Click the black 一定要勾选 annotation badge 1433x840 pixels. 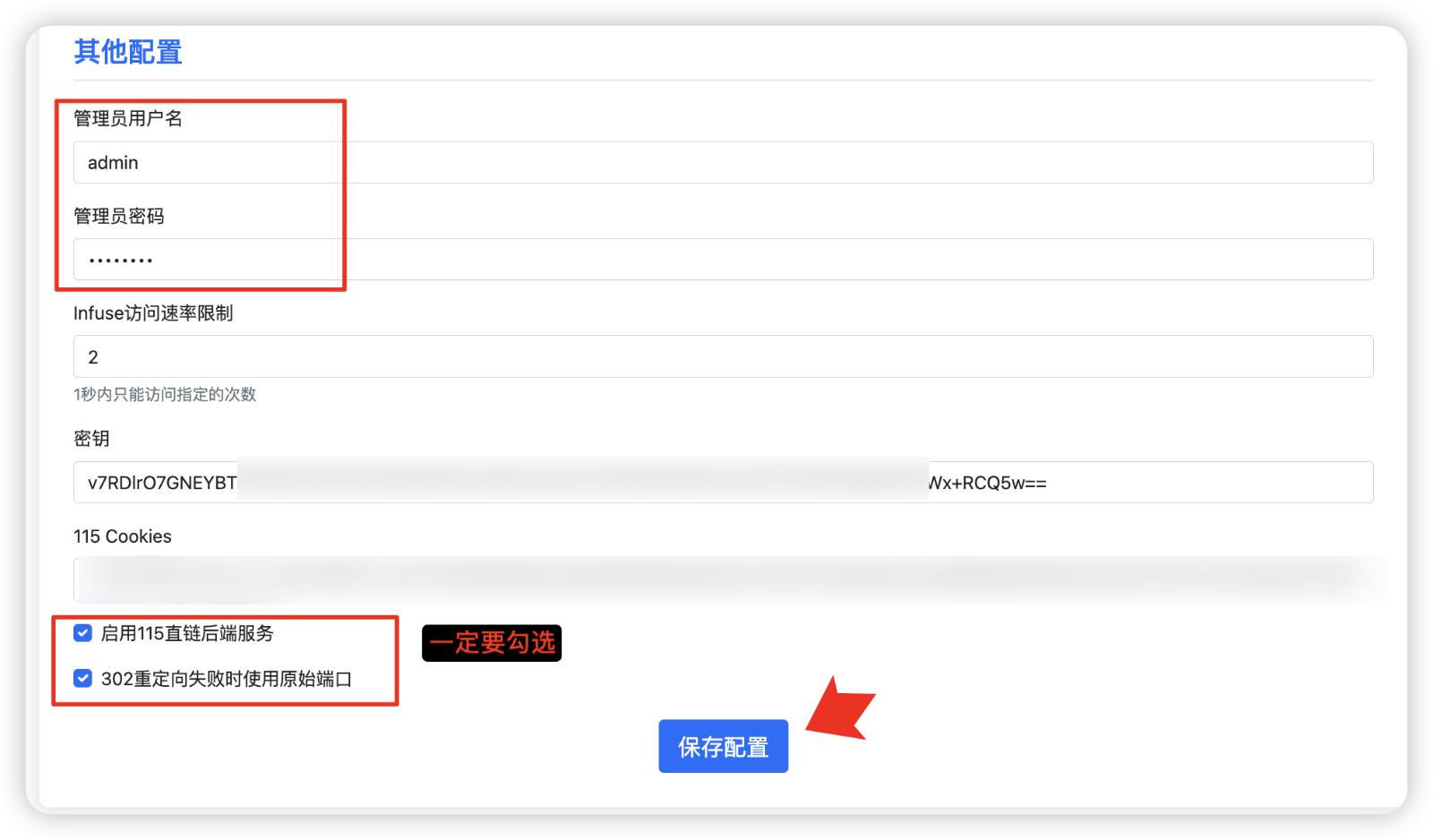(492, 643)
